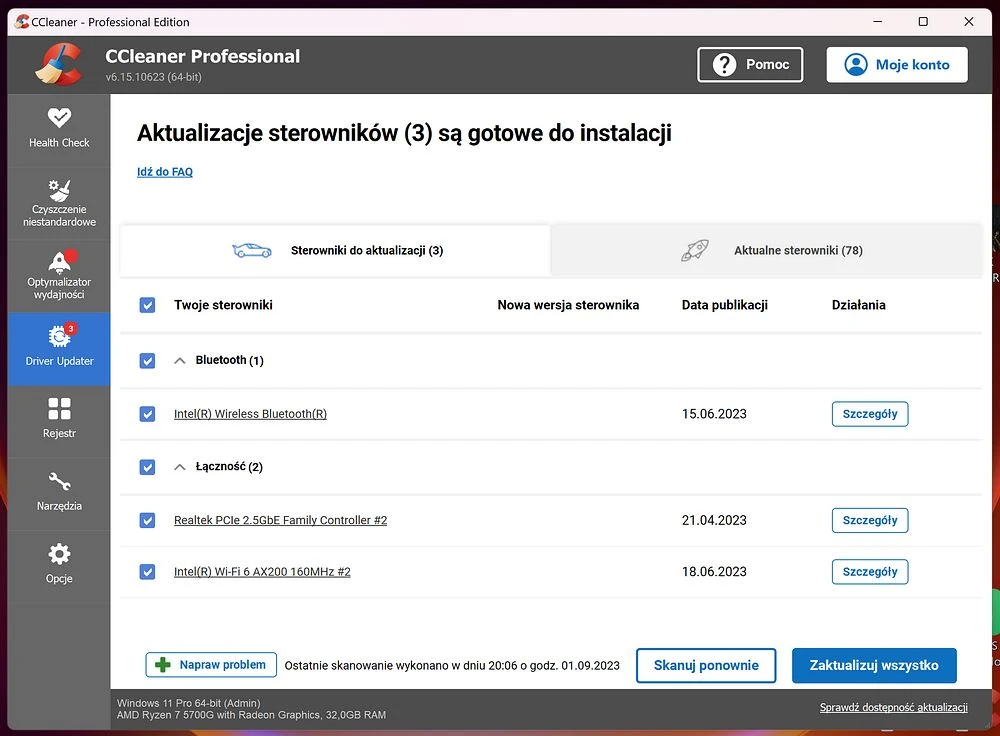Uncheck Intel(R) Wireless Bluetooth(R) checkbox

[x=147, y=414]
